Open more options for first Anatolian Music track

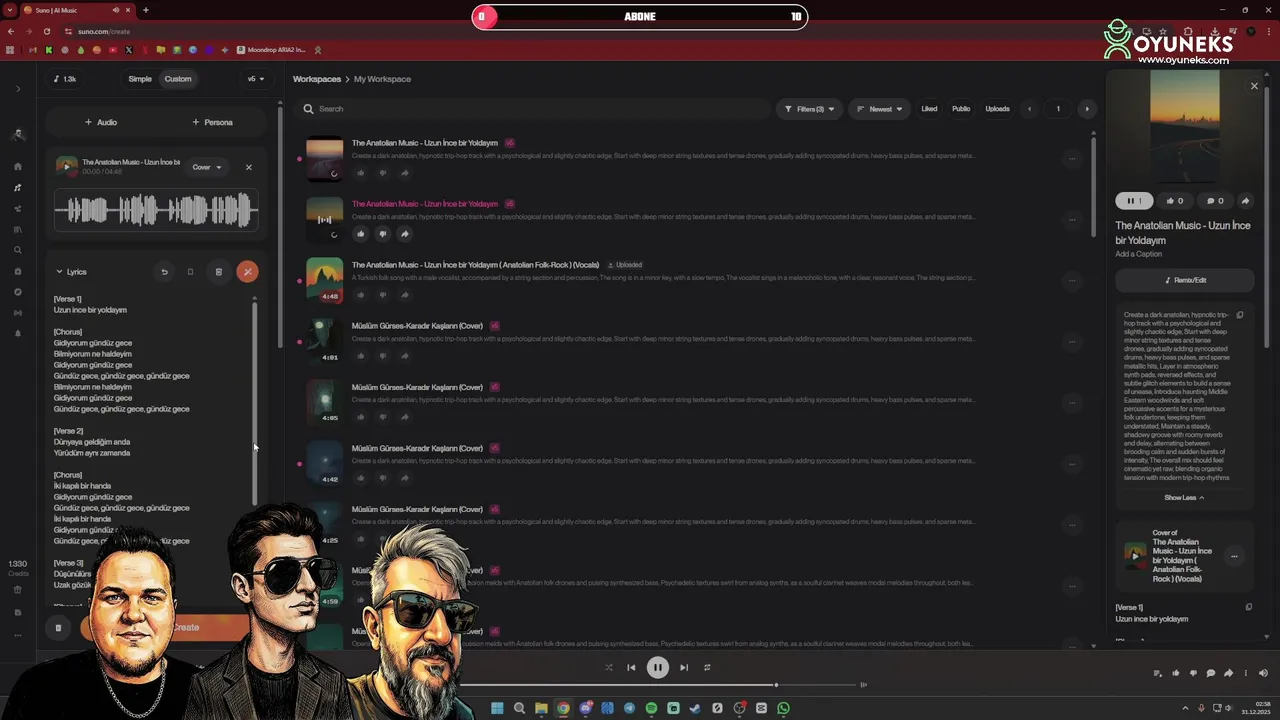pos(1072,158)
